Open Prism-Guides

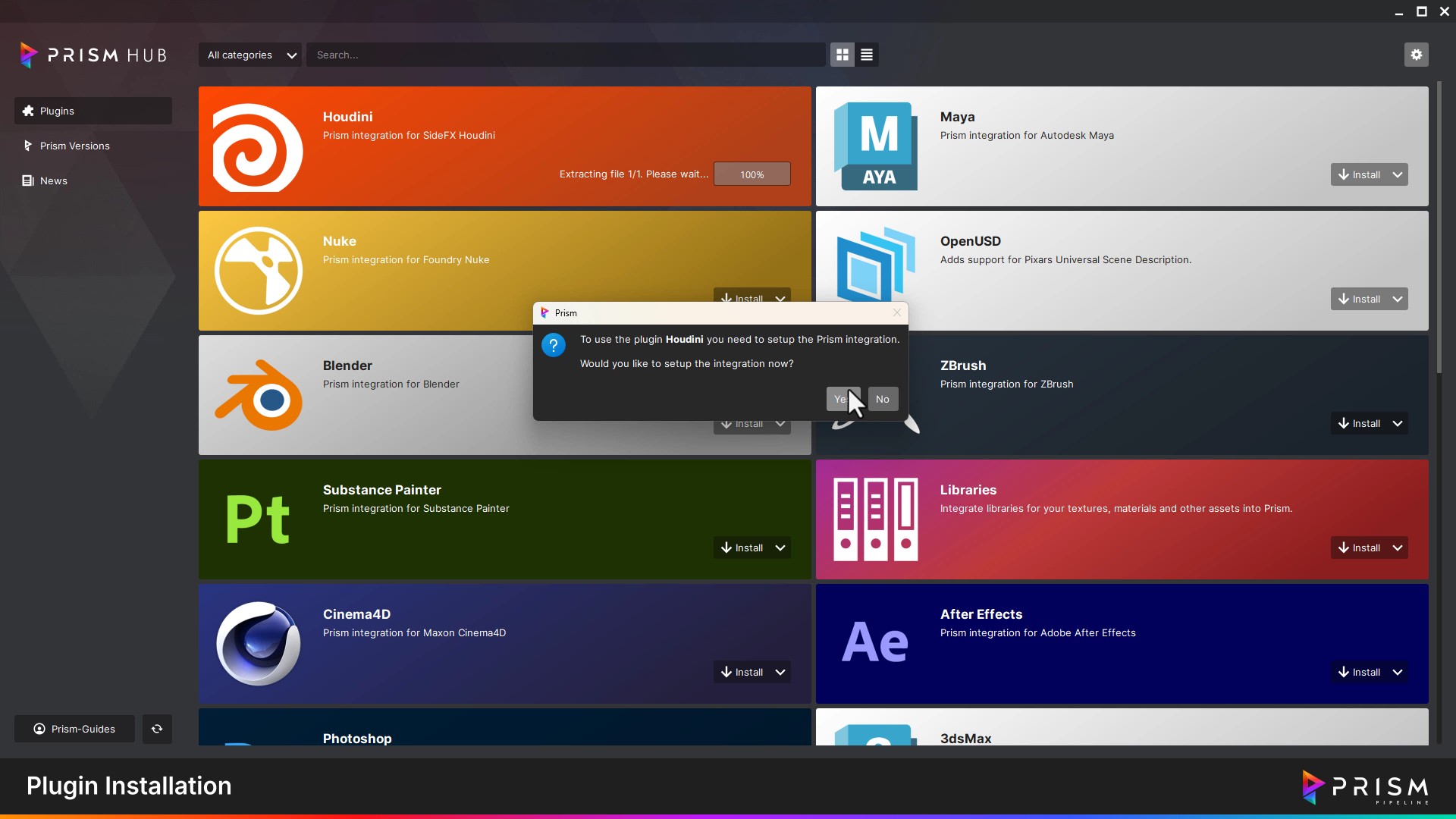click(x=74, y=729)
